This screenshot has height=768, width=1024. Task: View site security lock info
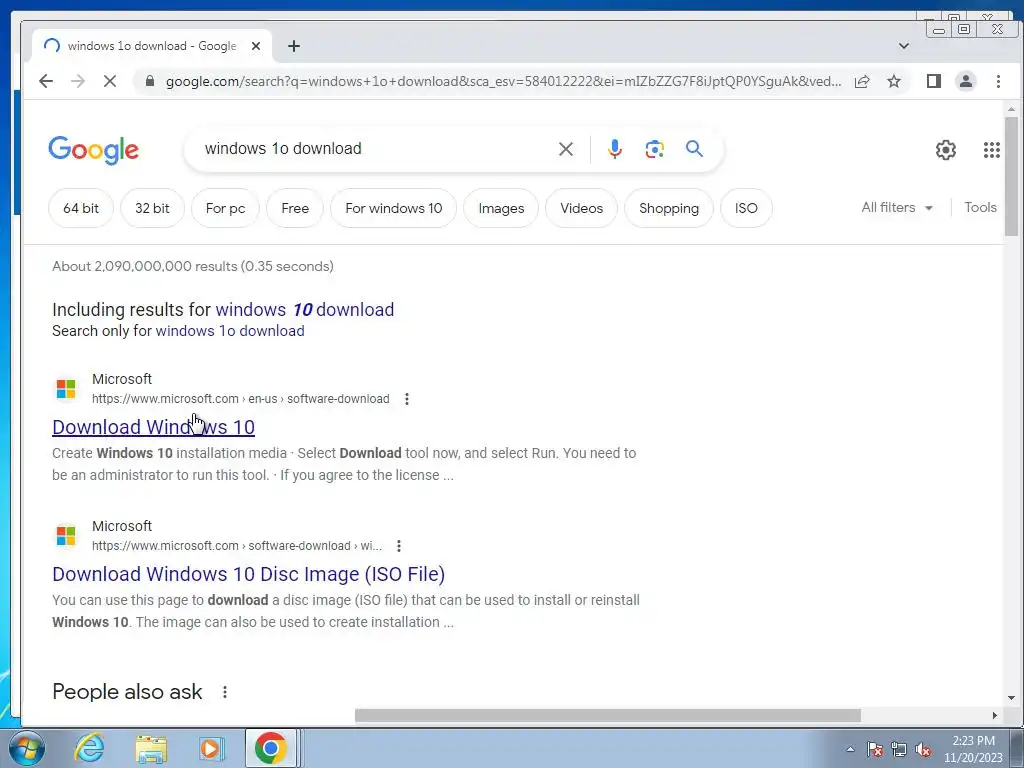[150, 81]
